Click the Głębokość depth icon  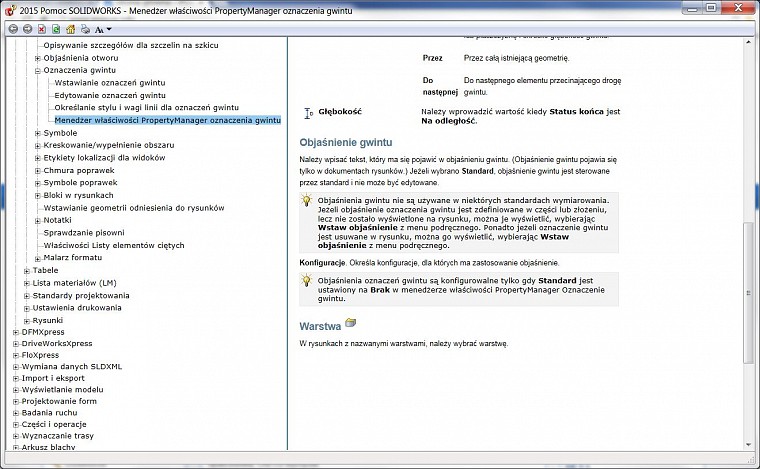click(x=308, y=113)
